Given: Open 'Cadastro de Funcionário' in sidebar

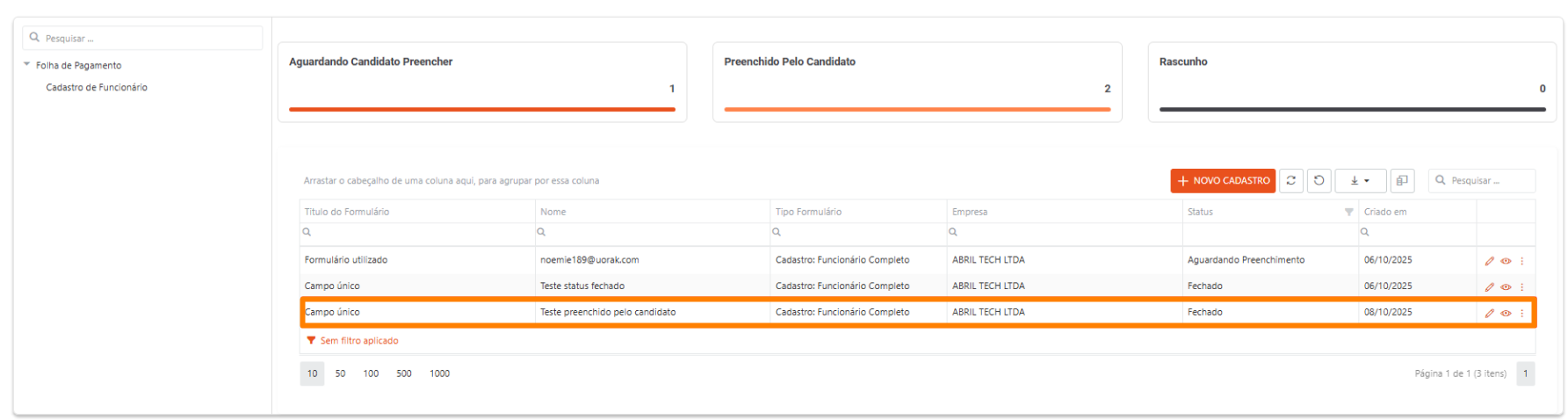Looking at the screenshot, I should point(97,88).
